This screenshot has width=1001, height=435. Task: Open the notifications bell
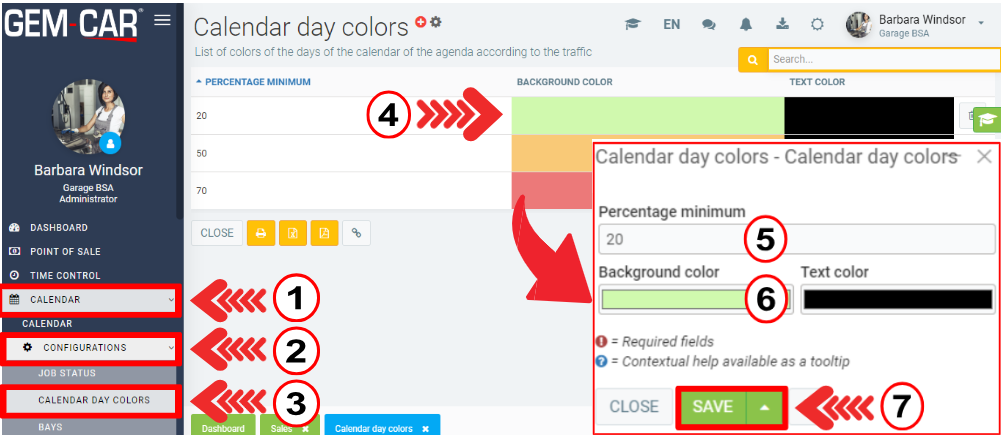coord(746,25)
